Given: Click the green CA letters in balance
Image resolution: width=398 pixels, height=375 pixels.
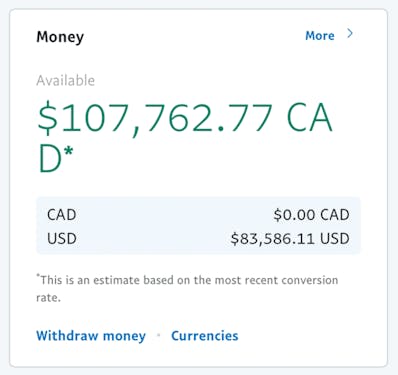Looking at the screenshot, I should (x=309, y=118).
